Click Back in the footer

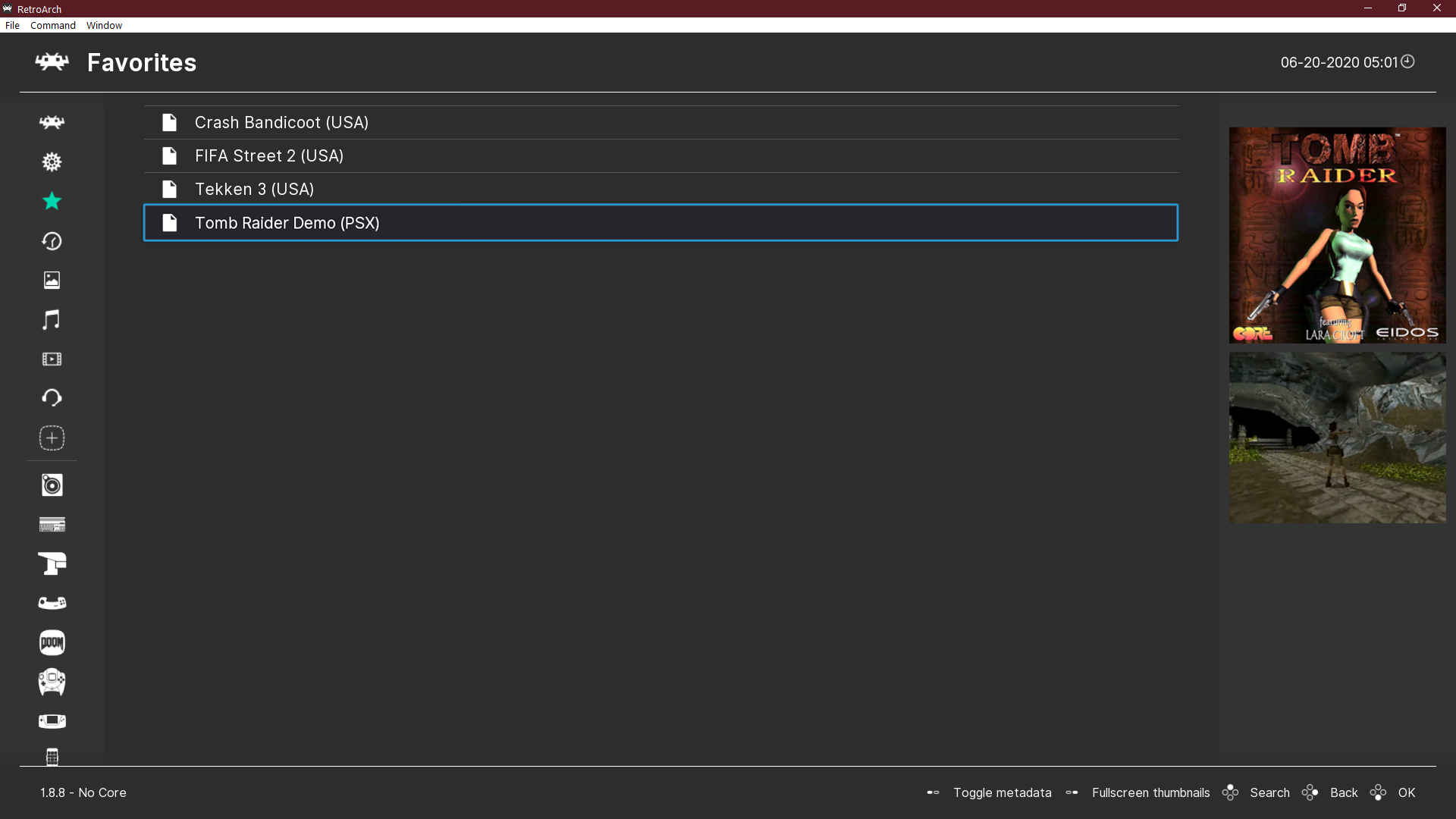(x=1344, y=792)
